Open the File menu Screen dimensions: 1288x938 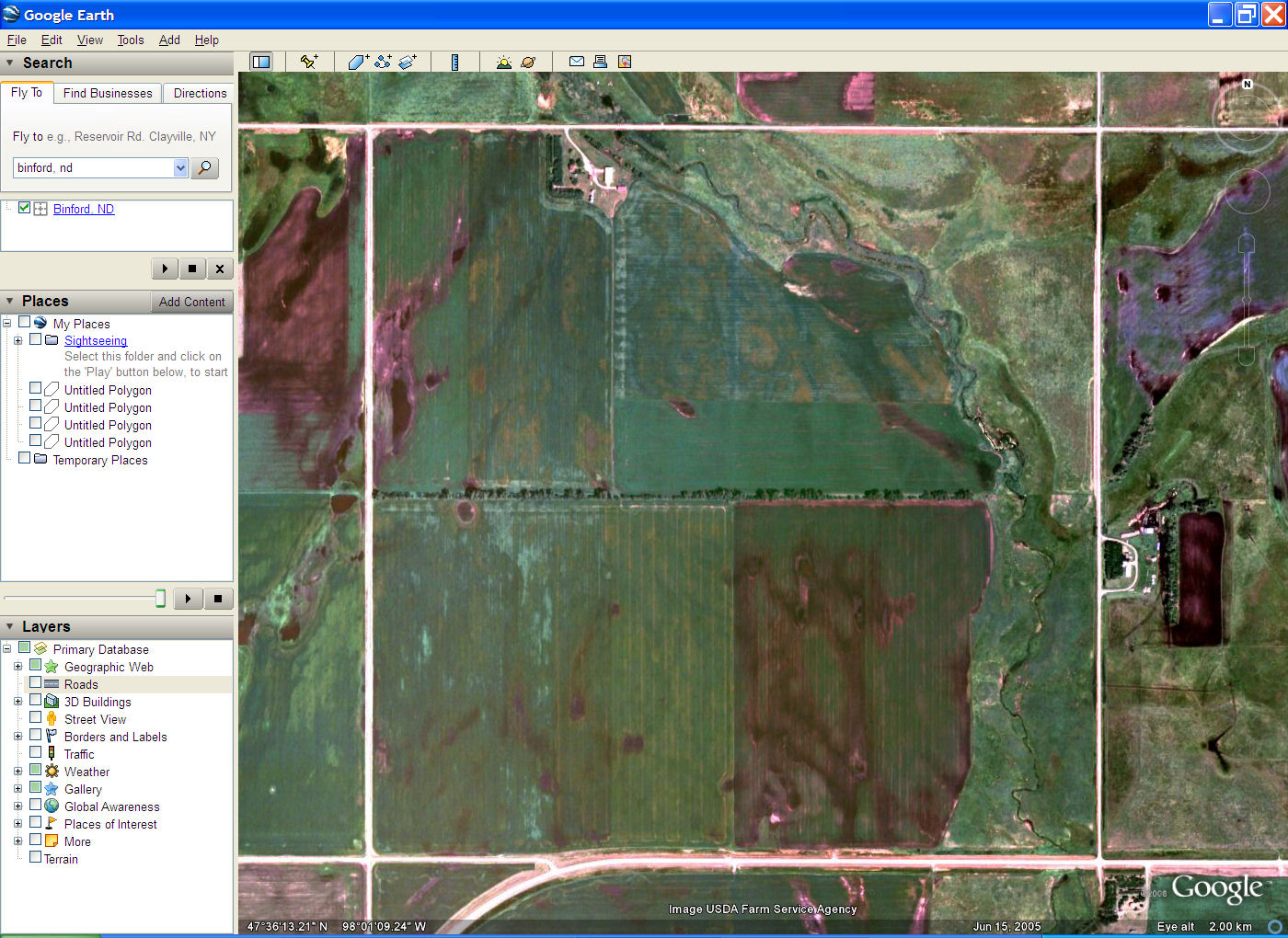[17, 40]
